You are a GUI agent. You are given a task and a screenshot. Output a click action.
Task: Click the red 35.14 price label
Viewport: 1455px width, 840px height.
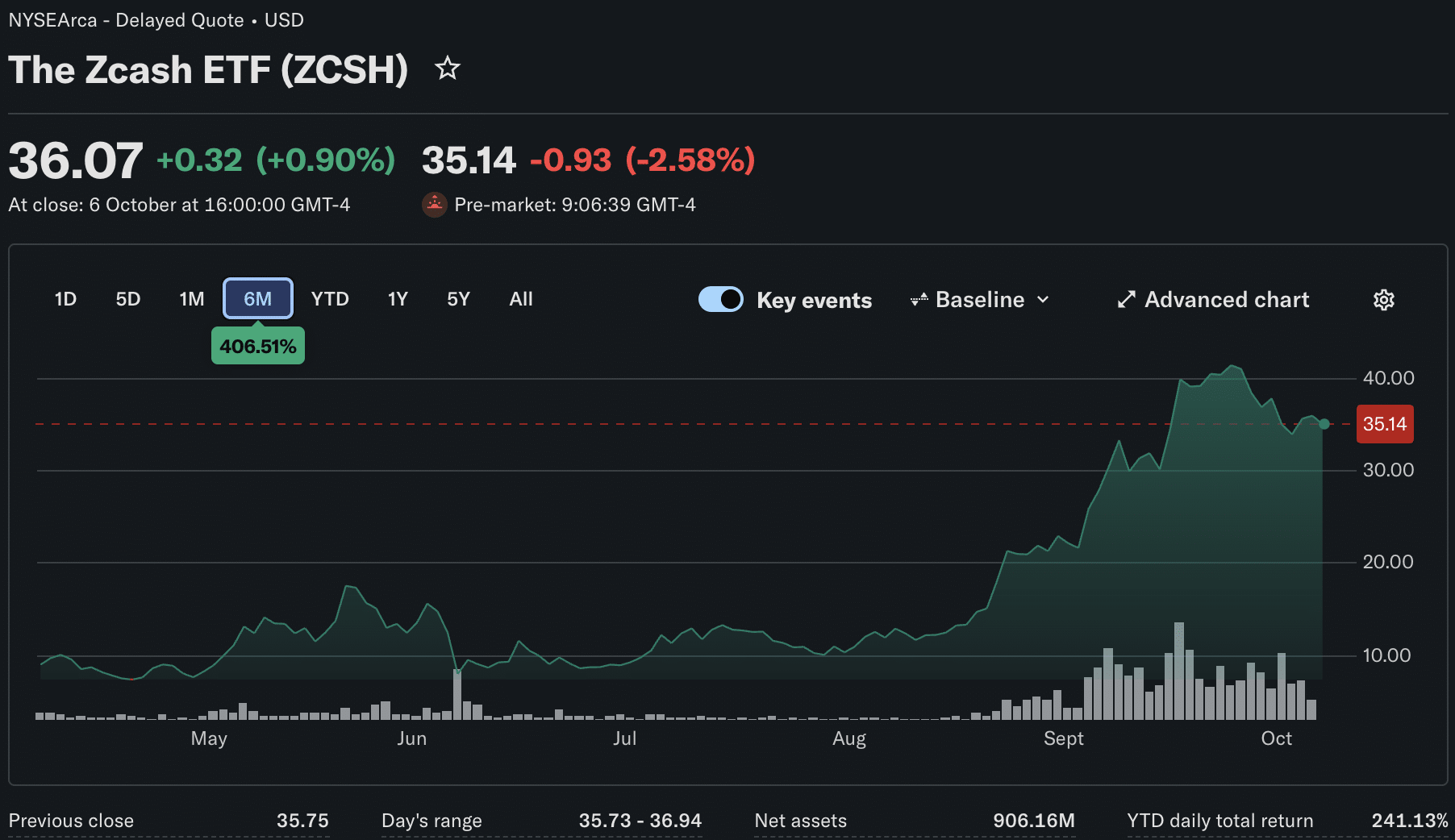pyautogui.click(x=1385, y=424)
